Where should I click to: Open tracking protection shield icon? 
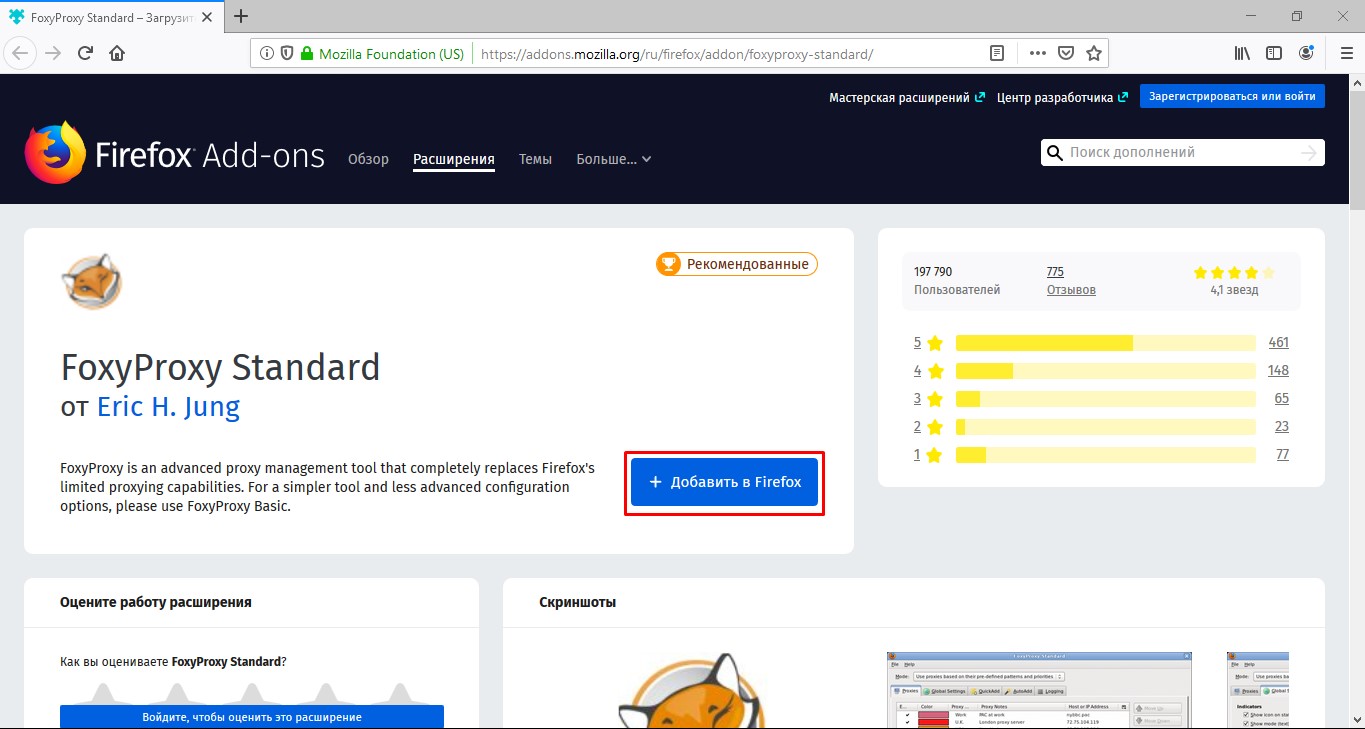286,54
